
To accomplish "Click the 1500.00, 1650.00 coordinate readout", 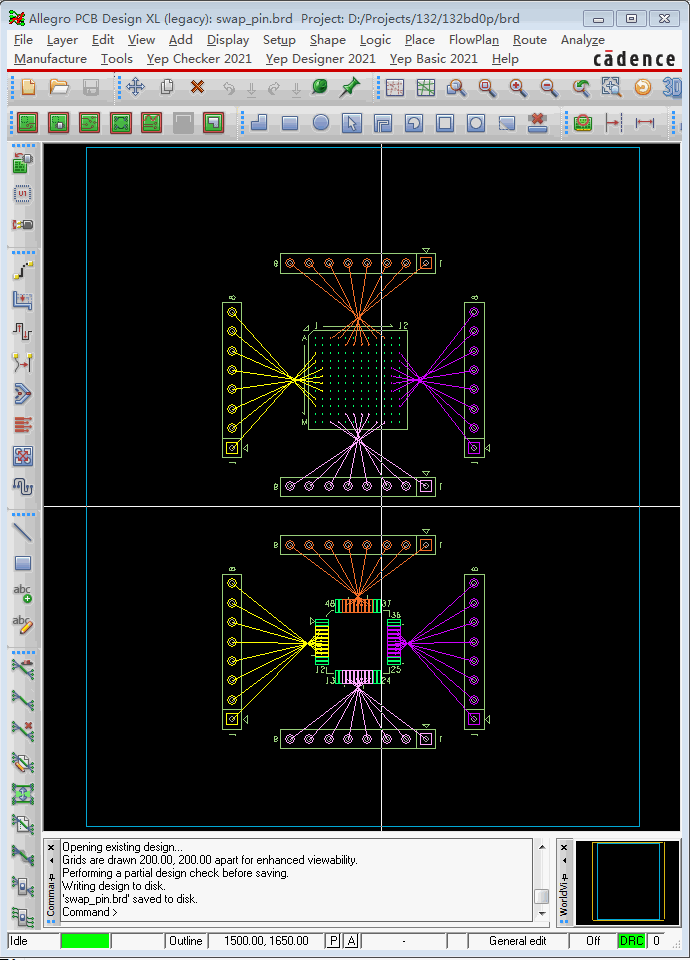I will [x=266, y=941].
